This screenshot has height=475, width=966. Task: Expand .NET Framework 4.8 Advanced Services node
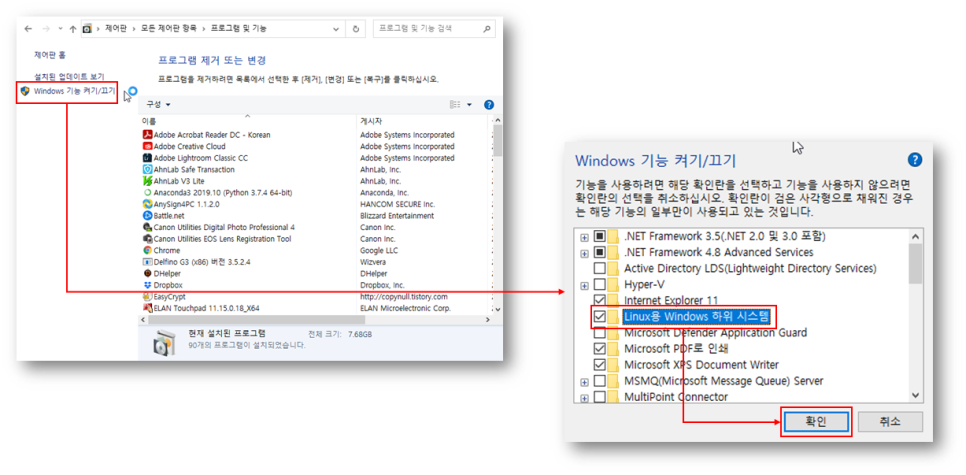[x=584, y=253]
